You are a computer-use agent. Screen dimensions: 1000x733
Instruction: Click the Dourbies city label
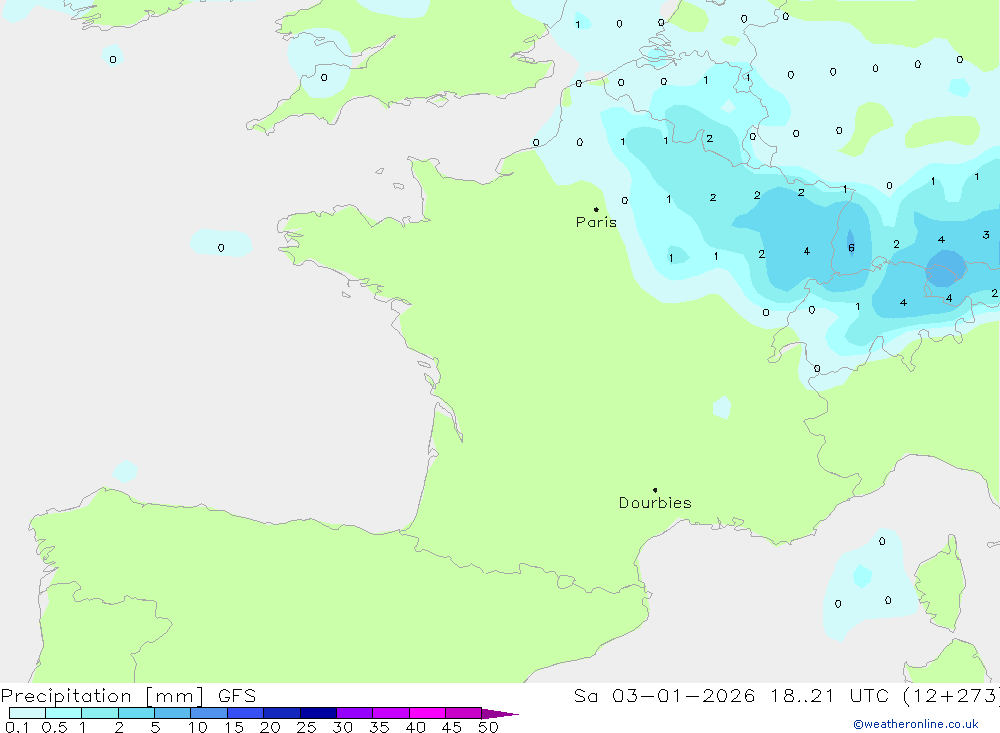(x=655, y=503)
